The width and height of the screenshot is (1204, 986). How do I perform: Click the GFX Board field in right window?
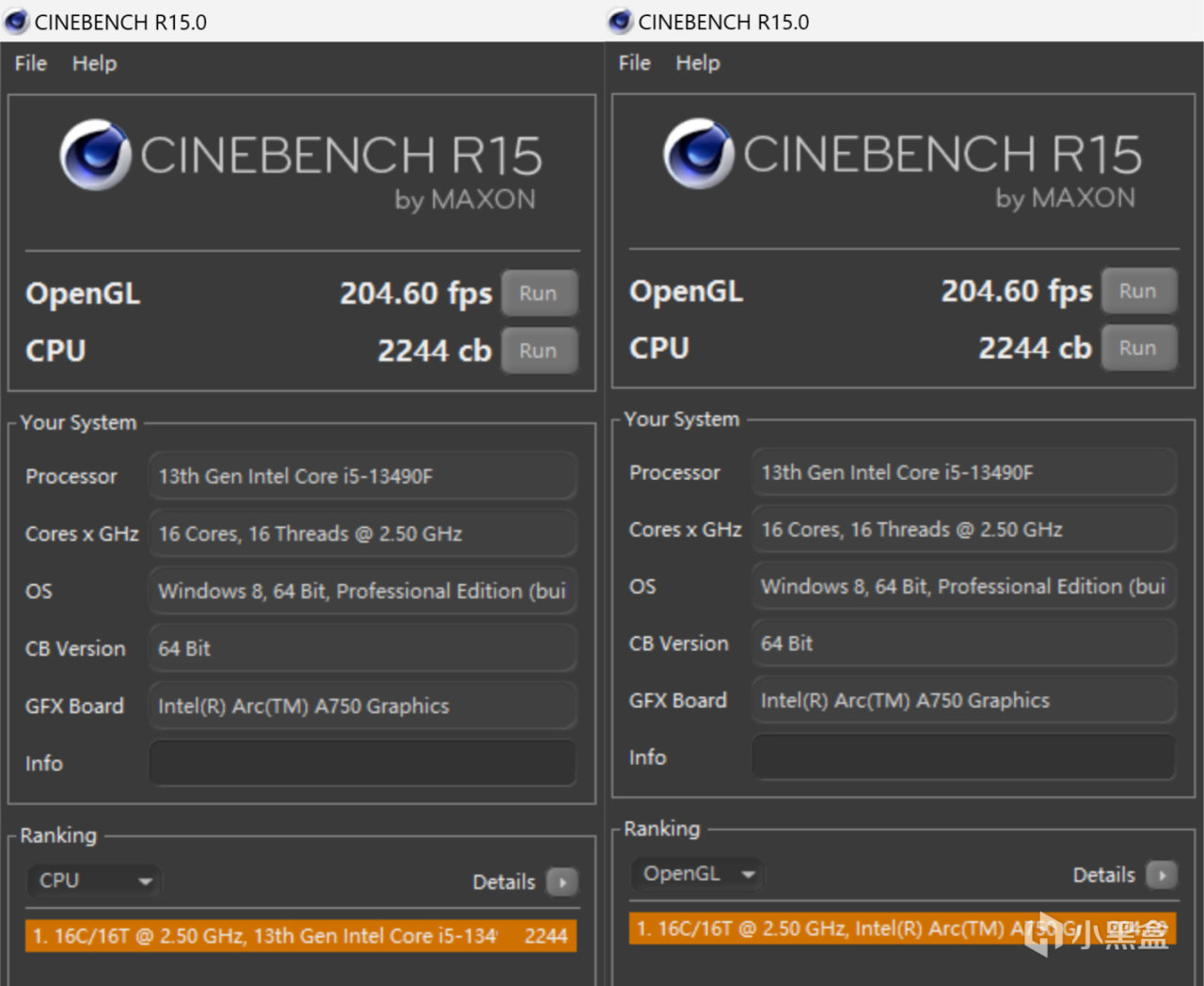point(964,700)
